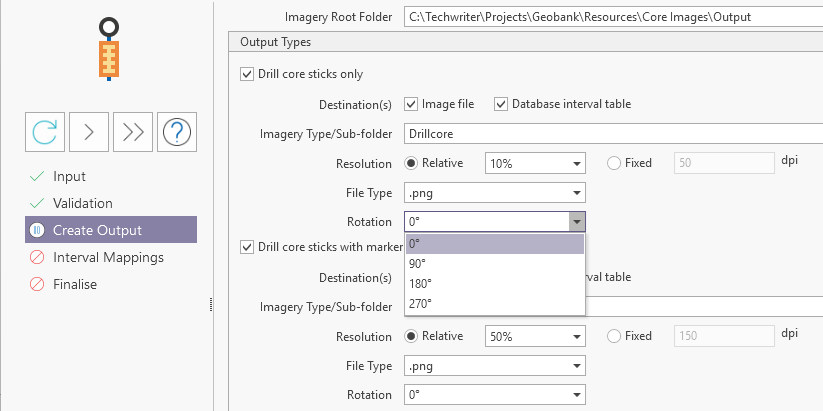Select Fixed resolution radio for 50 dpi
The width and height of the screenshot is (823, 411).
tap(614, 163)
